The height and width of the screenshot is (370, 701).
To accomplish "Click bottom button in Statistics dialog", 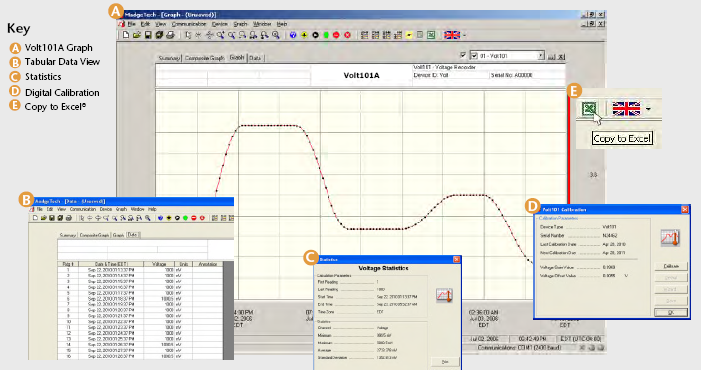I will 445,362.
